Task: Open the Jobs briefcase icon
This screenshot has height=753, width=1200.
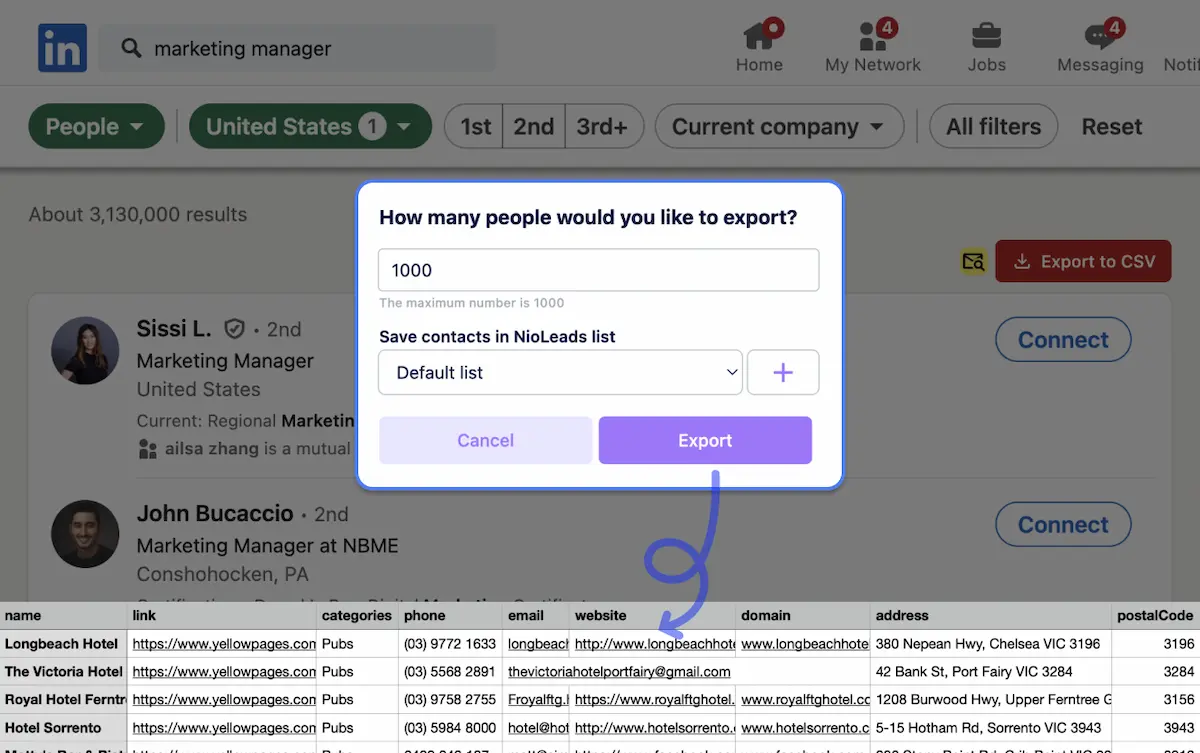Action: (986, 46)
